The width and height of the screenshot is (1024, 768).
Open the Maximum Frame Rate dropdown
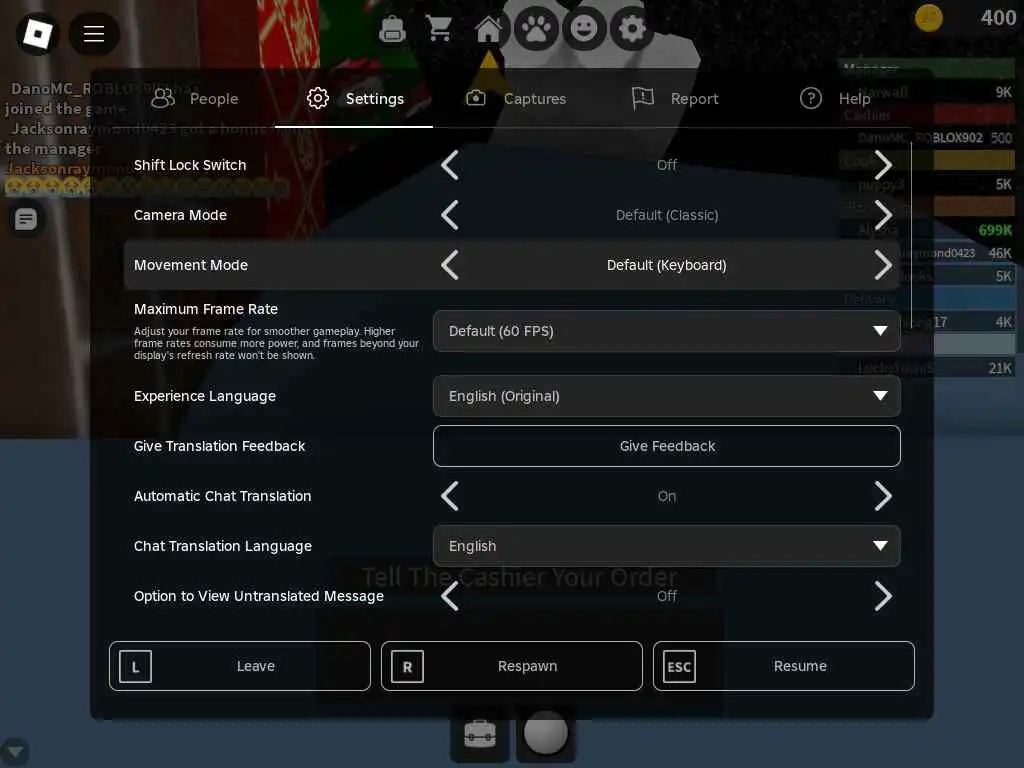[x=667, y=331]
